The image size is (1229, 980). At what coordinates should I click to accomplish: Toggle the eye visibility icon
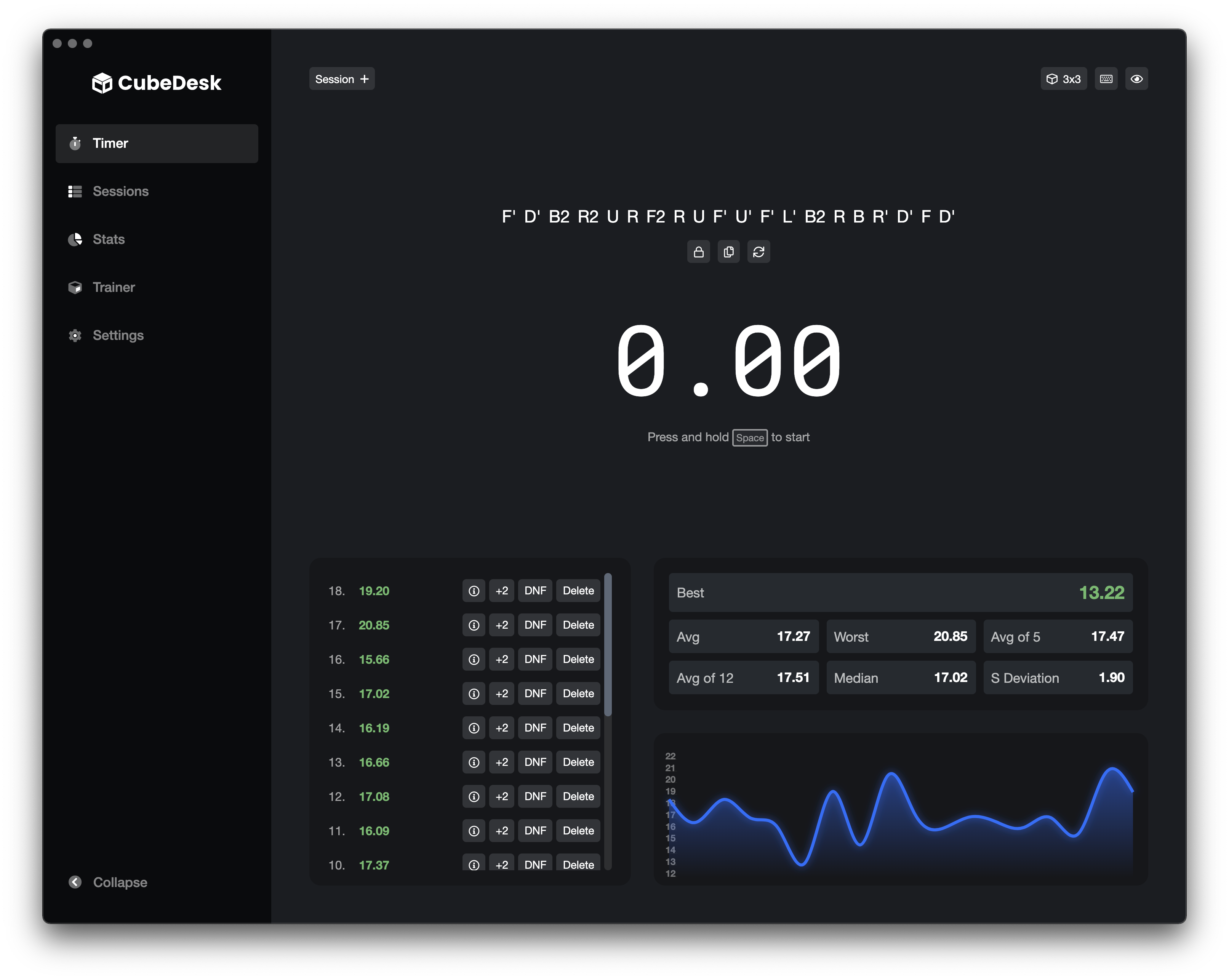pyautogui.click(x=1136, y=79)
